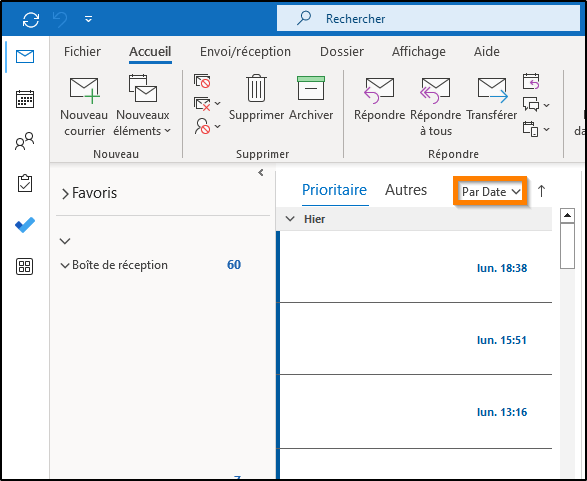587x481 pixels.
Task: Click the Rechercher search box
Action: (428, 18)
